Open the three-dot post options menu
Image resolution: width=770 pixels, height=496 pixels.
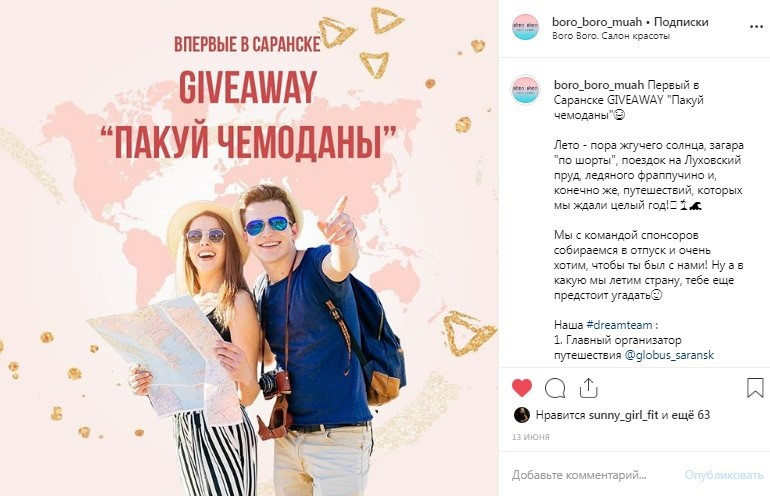[x=756, y=27]
